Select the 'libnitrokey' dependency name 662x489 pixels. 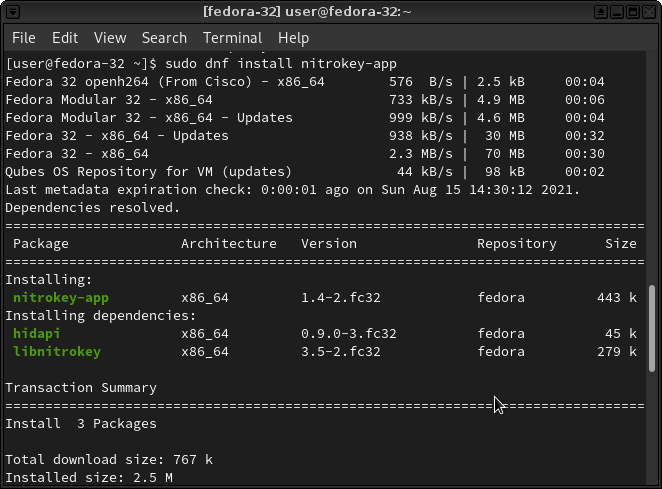(x=57, y=351)
